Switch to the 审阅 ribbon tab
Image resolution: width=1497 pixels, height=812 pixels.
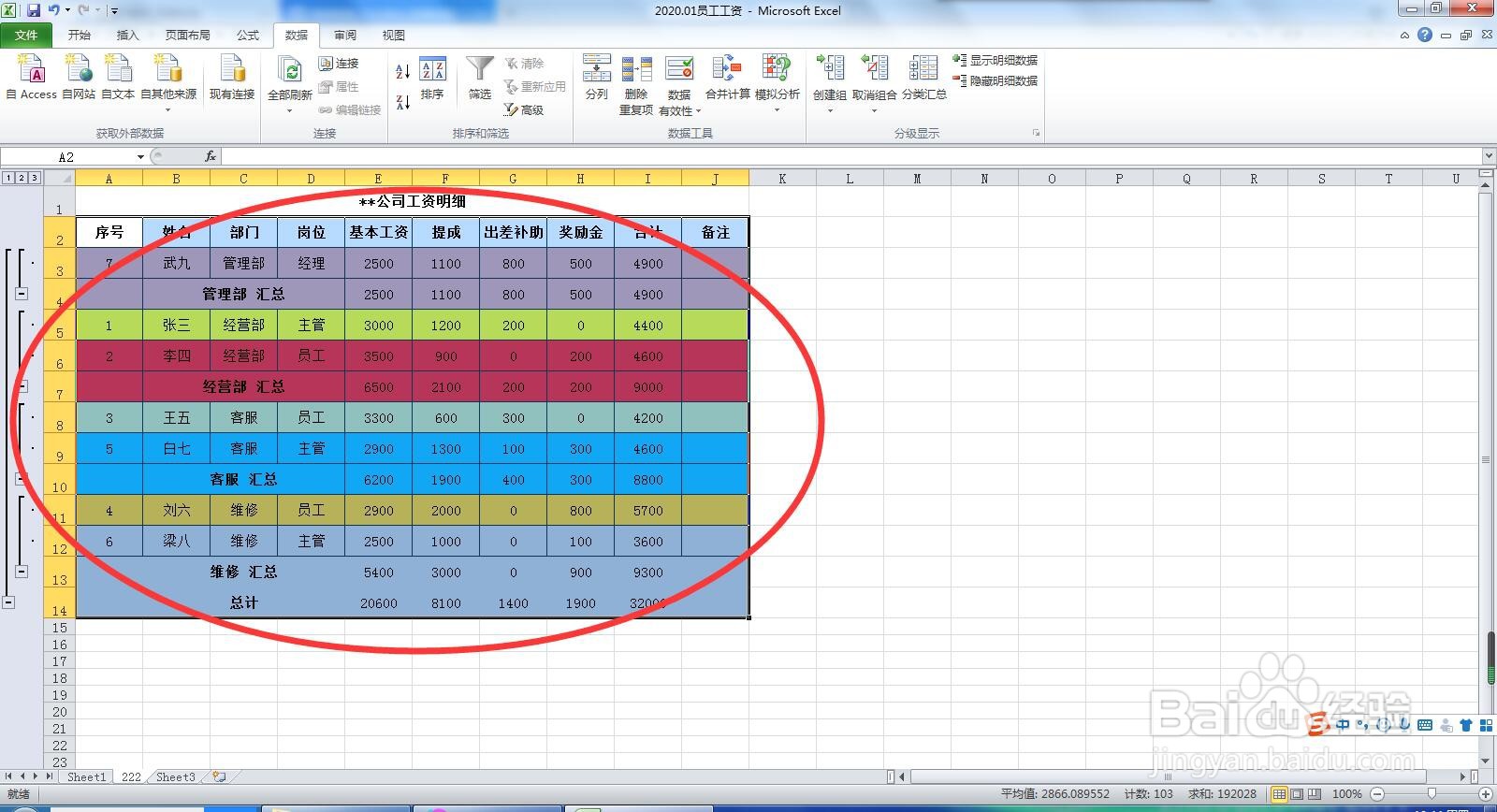[x=345, y=36]
